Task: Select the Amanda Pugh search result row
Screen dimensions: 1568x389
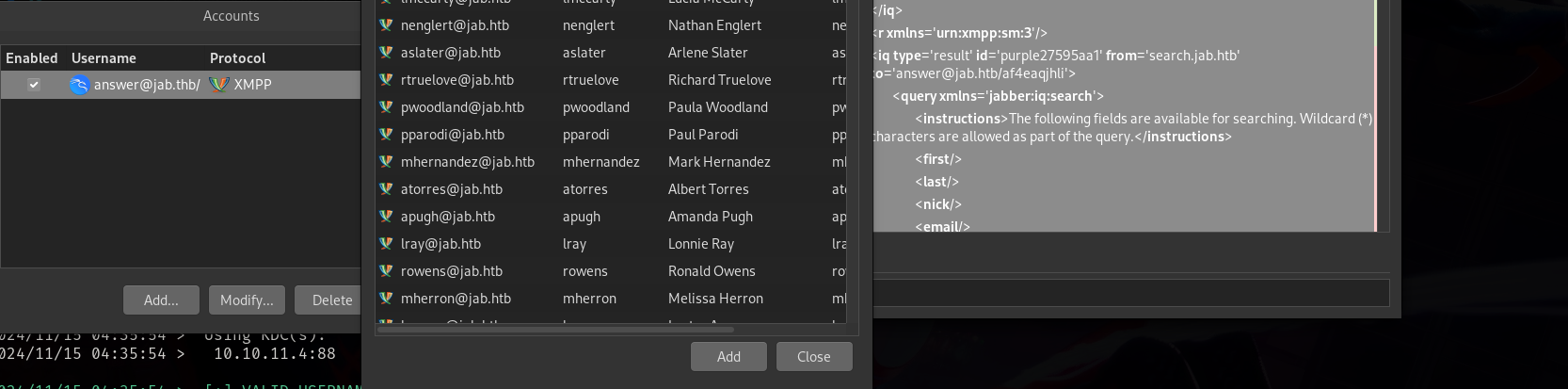Action: [x=710, y=217]
